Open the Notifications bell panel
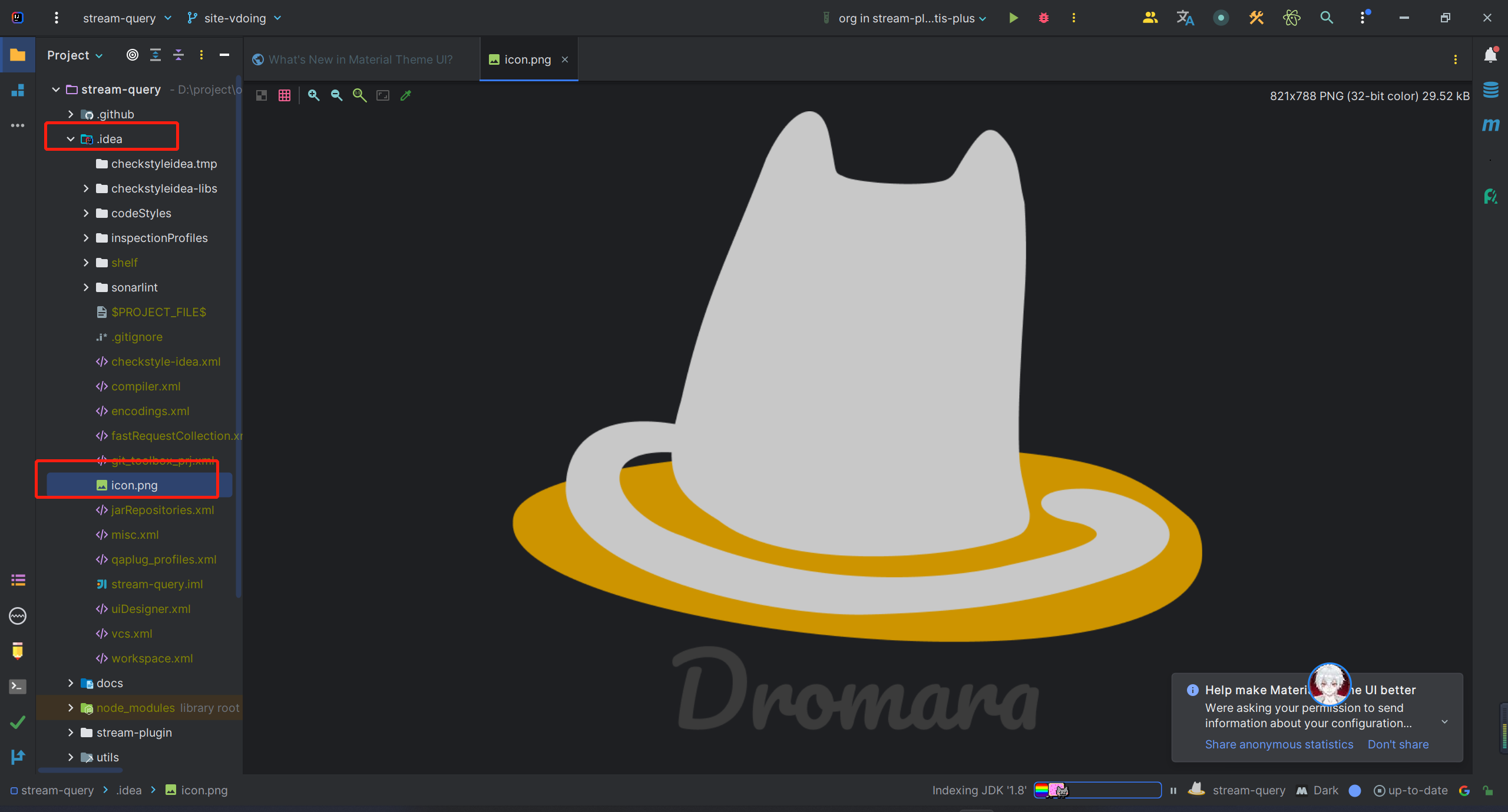This screenshot has width=1508, height=812. (1490, 55)
